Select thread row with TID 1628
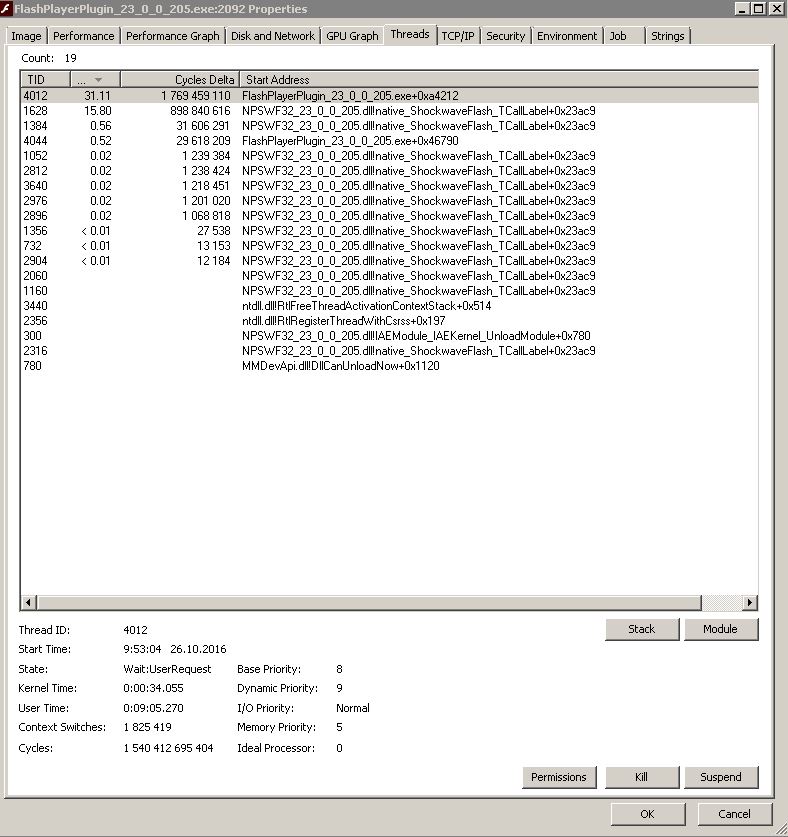Image resolution: width=788 pixels, height=837 pixels. coord(389,110)
